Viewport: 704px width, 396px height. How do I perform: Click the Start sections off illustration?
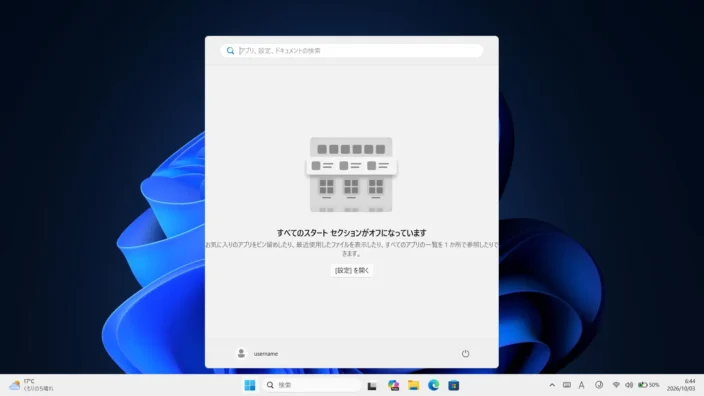tap(351, 175)
